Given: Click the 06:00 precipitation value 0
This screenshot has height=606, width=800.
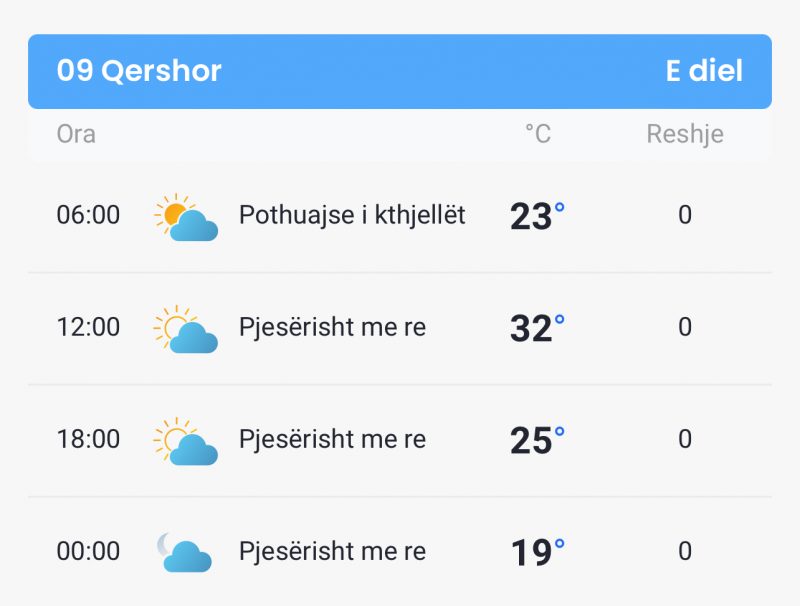Looking at the screenshot, I should [x=685, y=215].
